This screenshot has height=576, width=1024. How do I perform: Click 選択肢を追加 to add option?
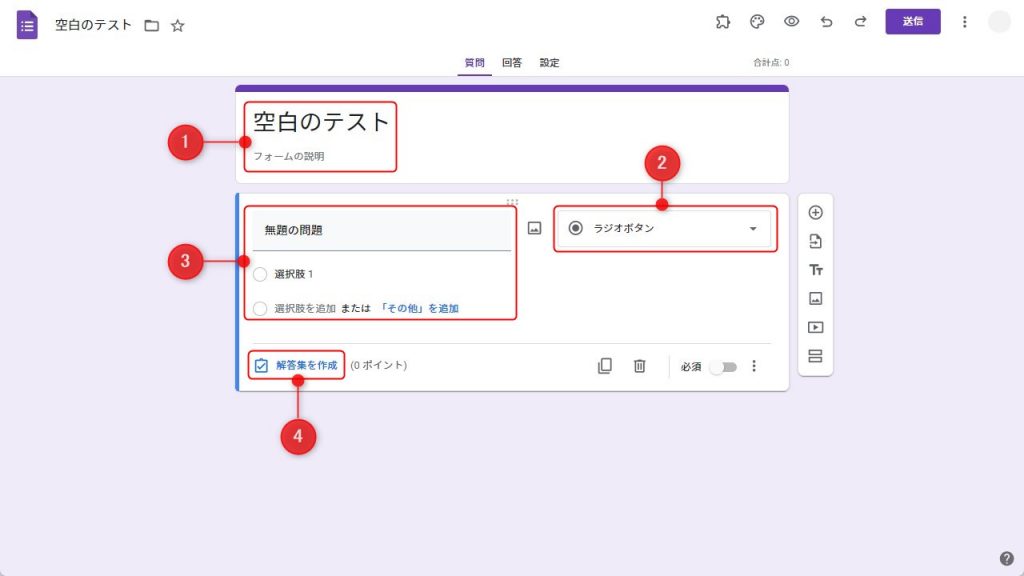tap(305, 308)
